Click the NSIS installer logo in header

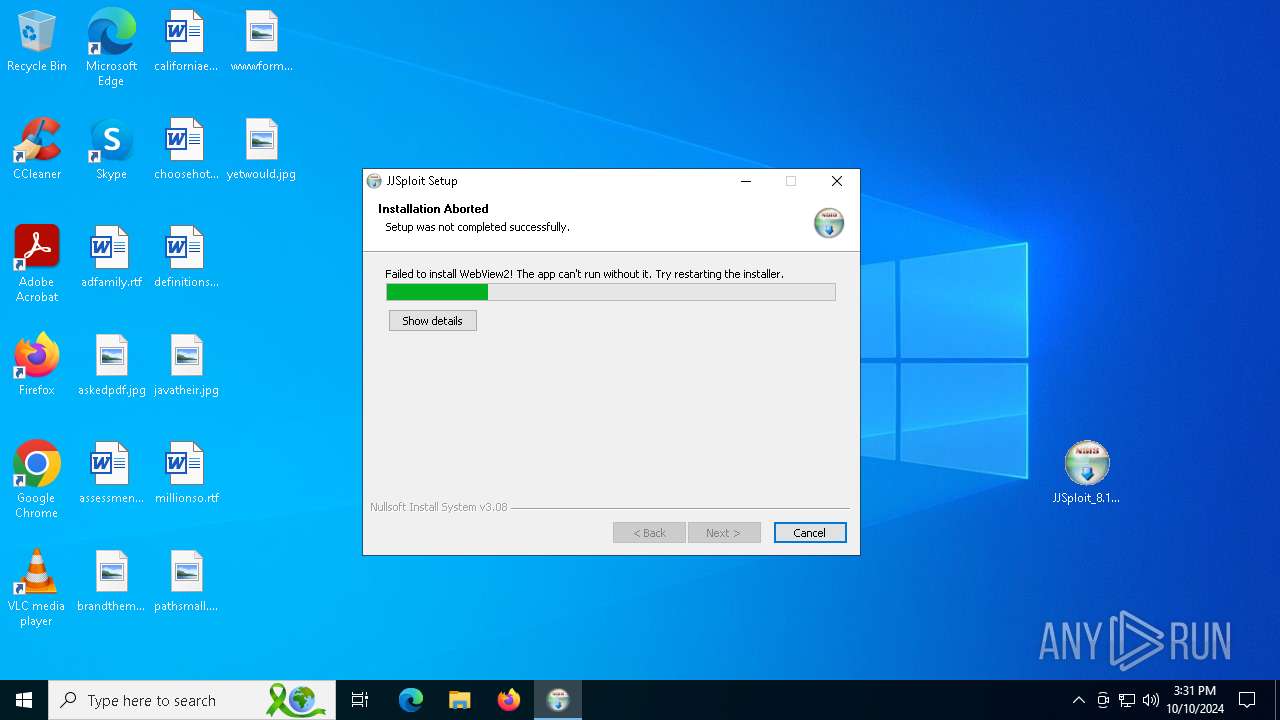[829, 223]
